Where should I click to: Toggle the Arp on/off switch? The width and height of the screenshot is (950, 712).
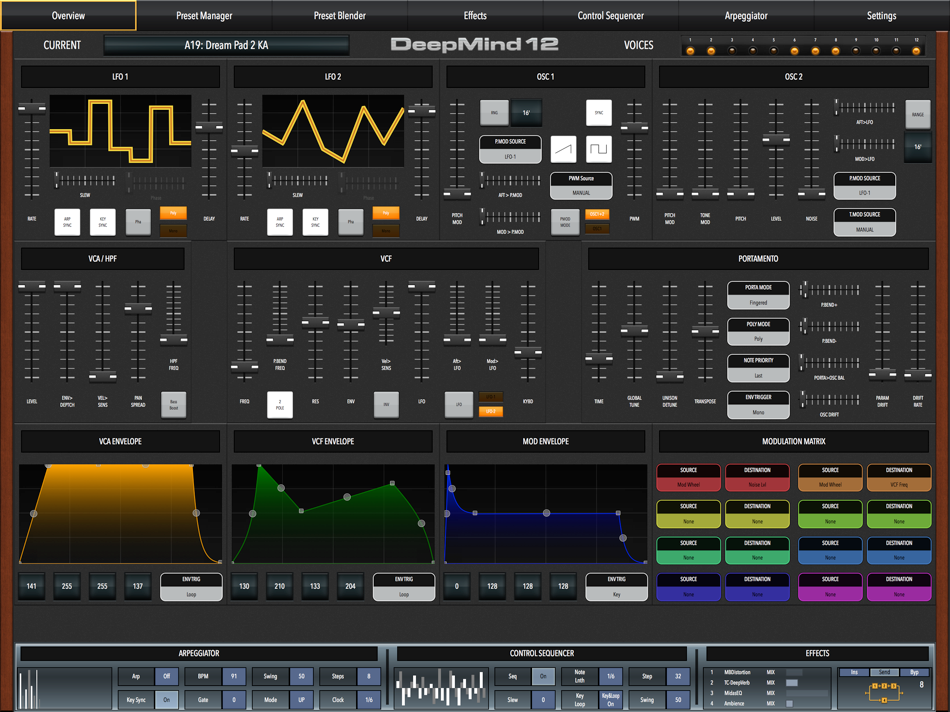pyautogui.click(x=166, y=676)
